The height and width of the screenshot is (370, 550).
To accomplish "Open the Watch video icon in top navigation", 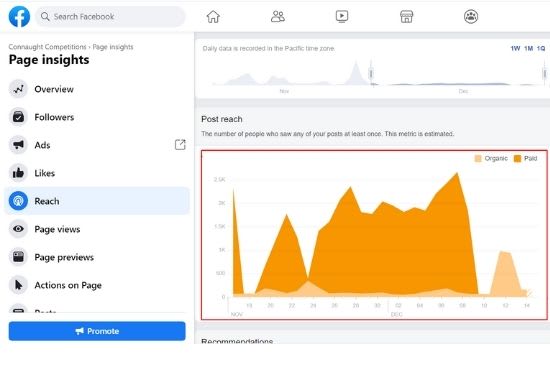I will [342, 16].
